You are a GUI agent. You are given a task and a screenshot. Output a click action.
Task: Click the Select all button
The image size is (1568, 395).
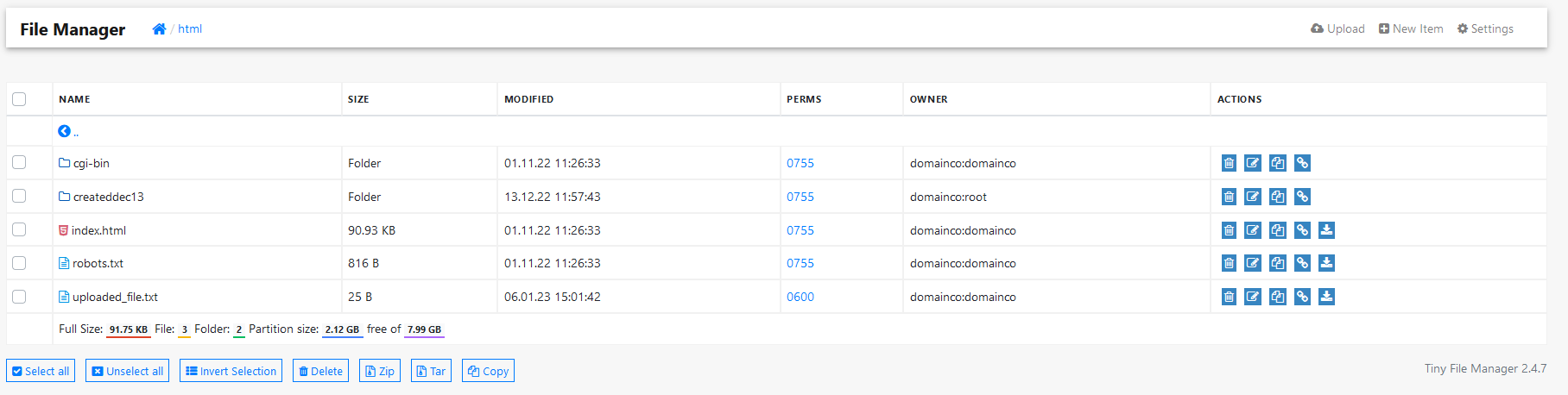coord(41,371)
